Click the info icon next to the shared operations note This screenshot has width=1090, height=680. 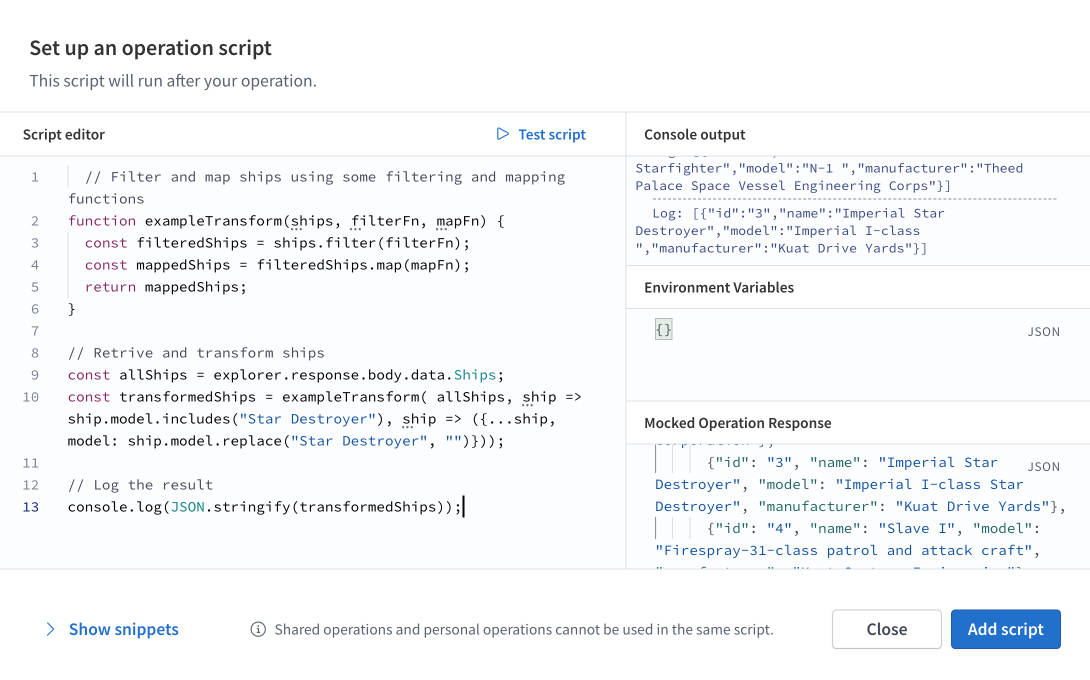258,629
